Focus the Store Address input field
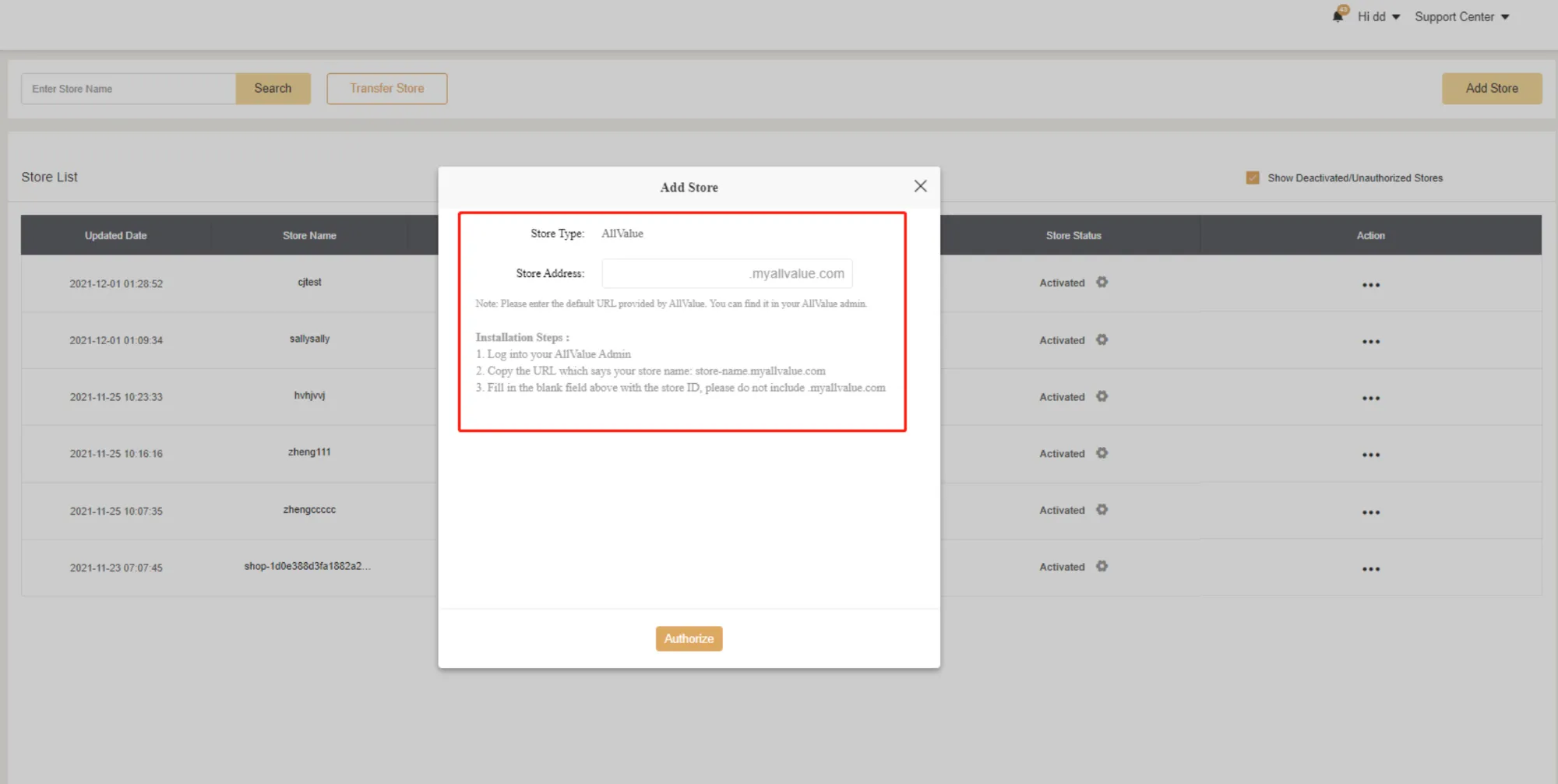The width and height of the screenshot is (1558, 784). click(x=675, y=274)
